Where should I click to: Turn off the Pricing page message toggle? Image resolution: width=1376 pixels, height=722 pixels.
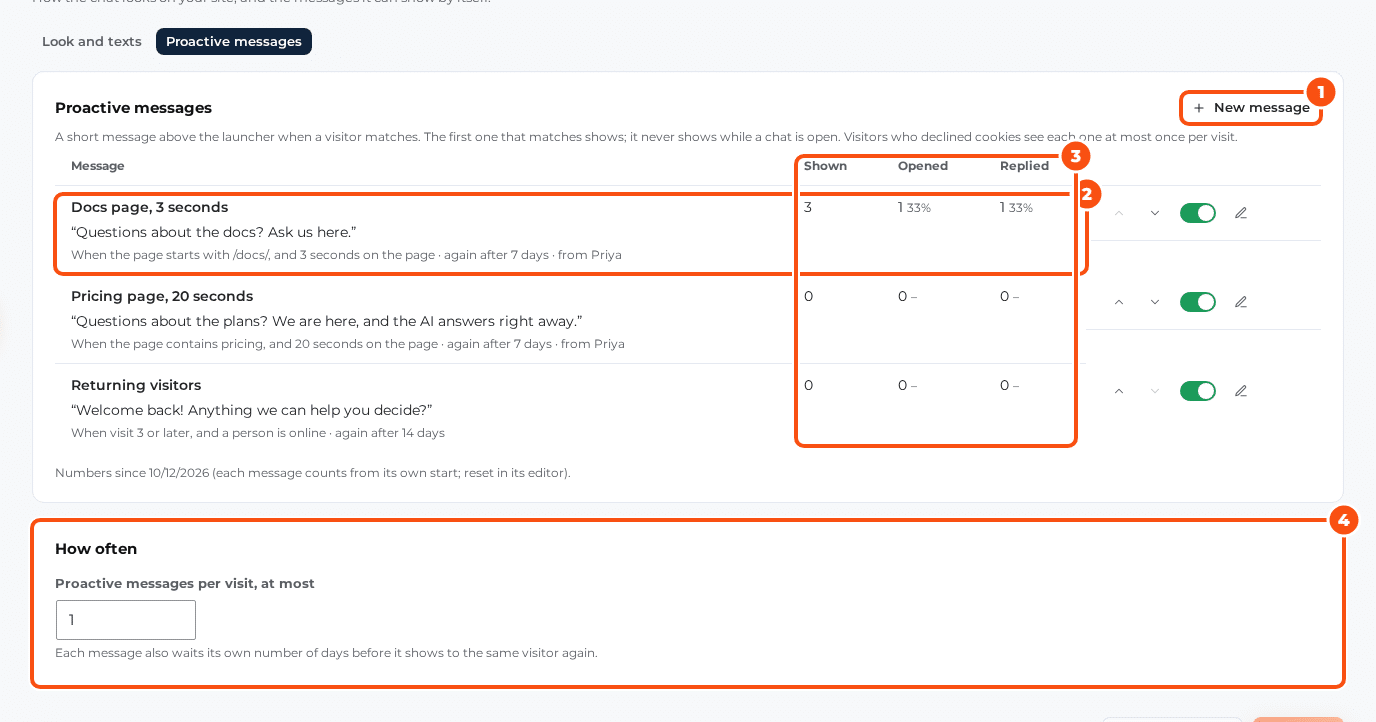tap(1198, 302)
